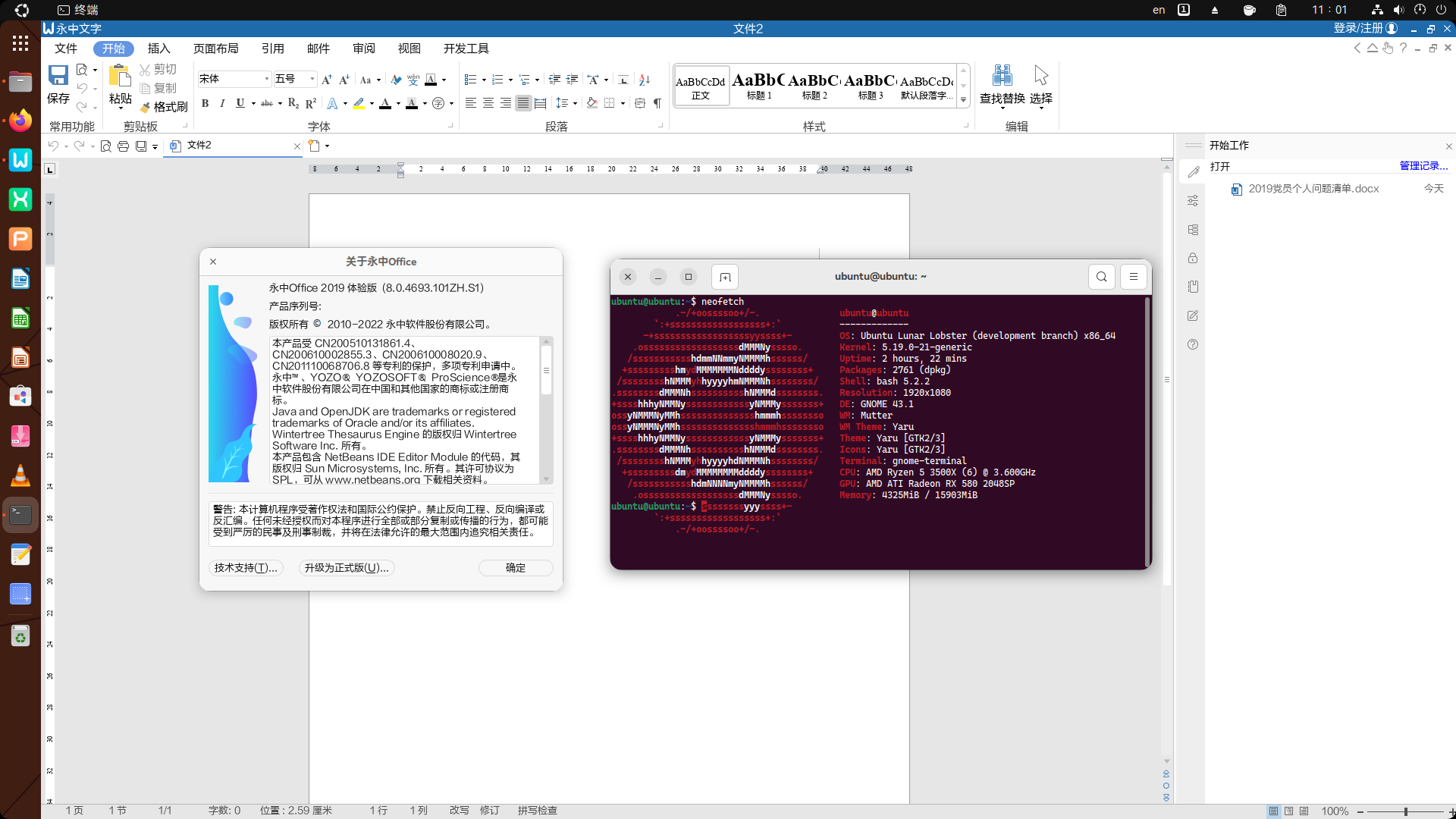Select the 标题 1 style thumbnail
The height and width of the screenshot is (819, 1456).
(758, 85)
